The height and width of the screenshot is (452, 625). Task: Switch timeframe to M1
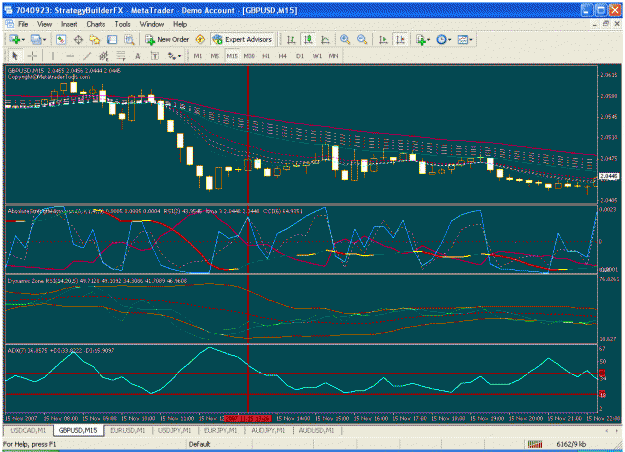[198, 56]
